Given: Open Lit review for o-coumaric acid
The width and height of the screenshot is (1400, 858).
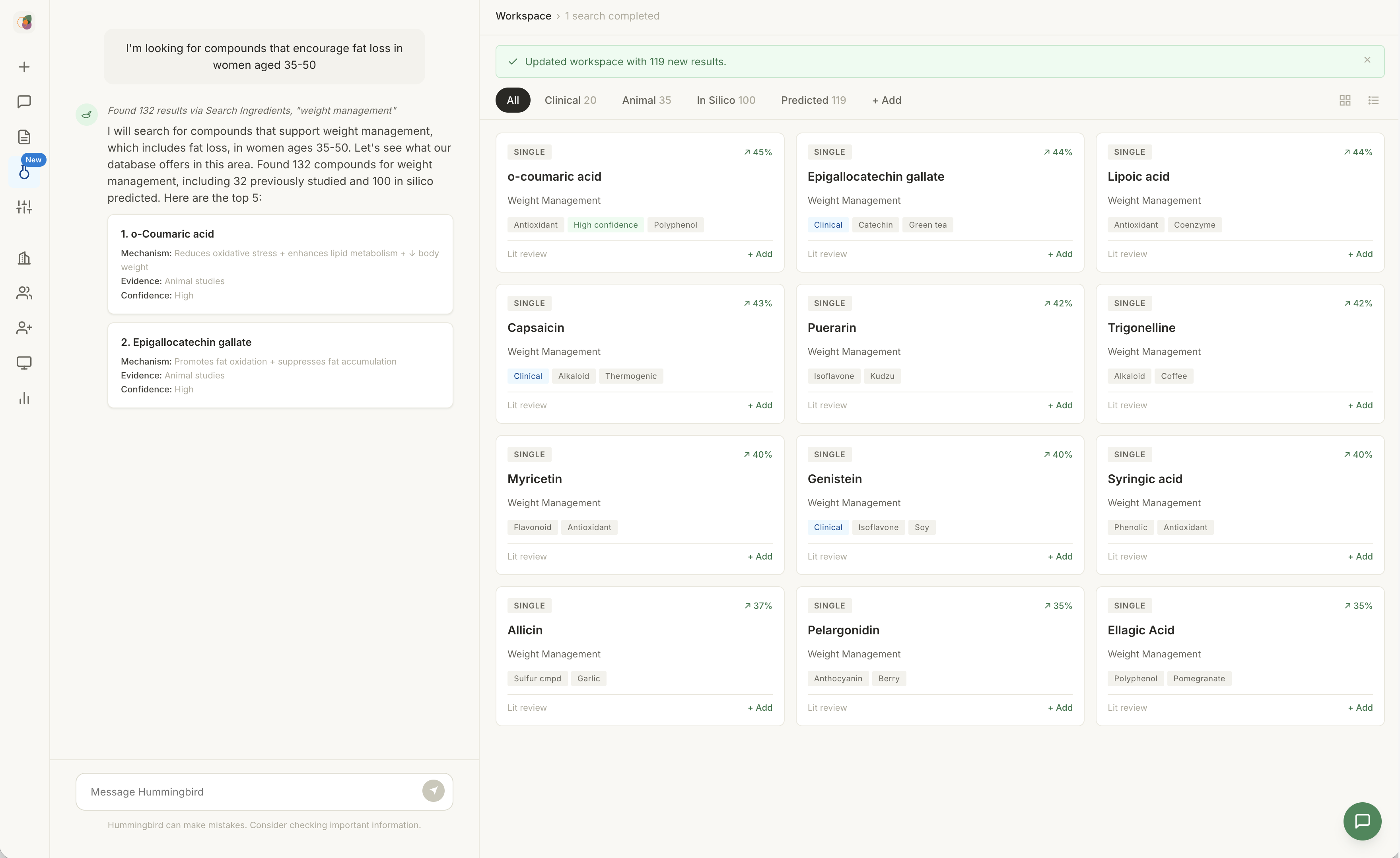Looking at the screenshot, I should (x=527, y=254).
